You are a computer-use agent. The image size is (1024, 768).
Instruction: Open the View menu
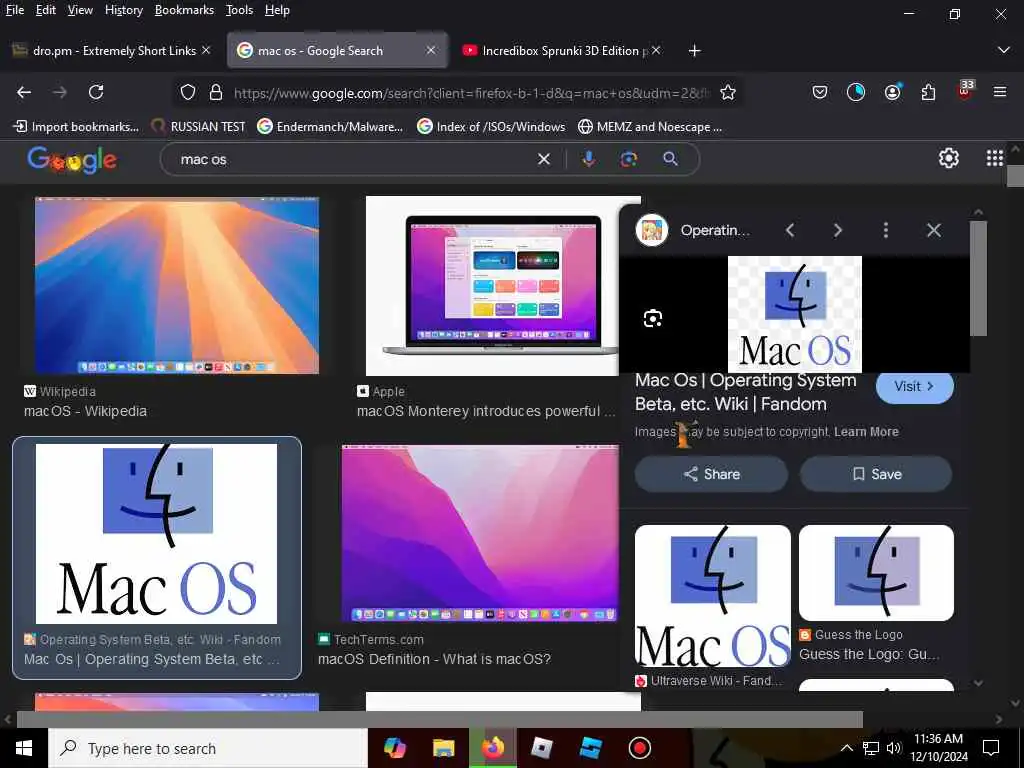[80, 10]
